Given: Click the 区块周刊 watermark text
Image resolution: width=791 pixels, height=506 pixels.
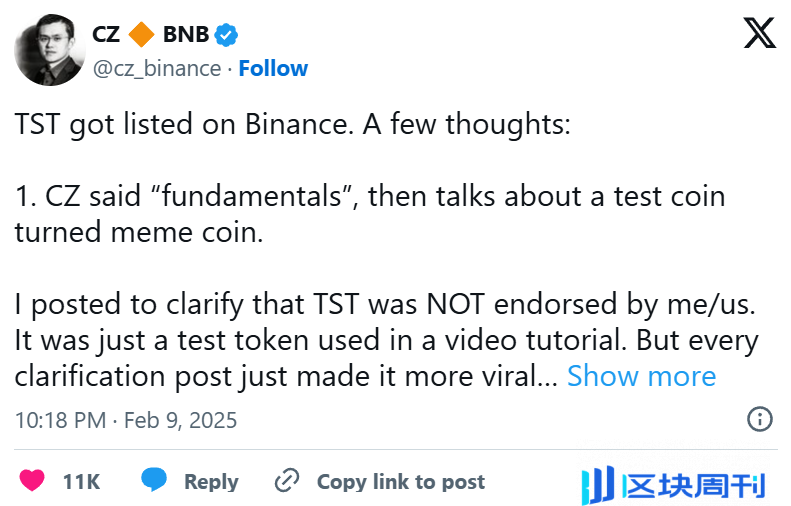Looking at the screenshot, I should (x=694, y=486).
